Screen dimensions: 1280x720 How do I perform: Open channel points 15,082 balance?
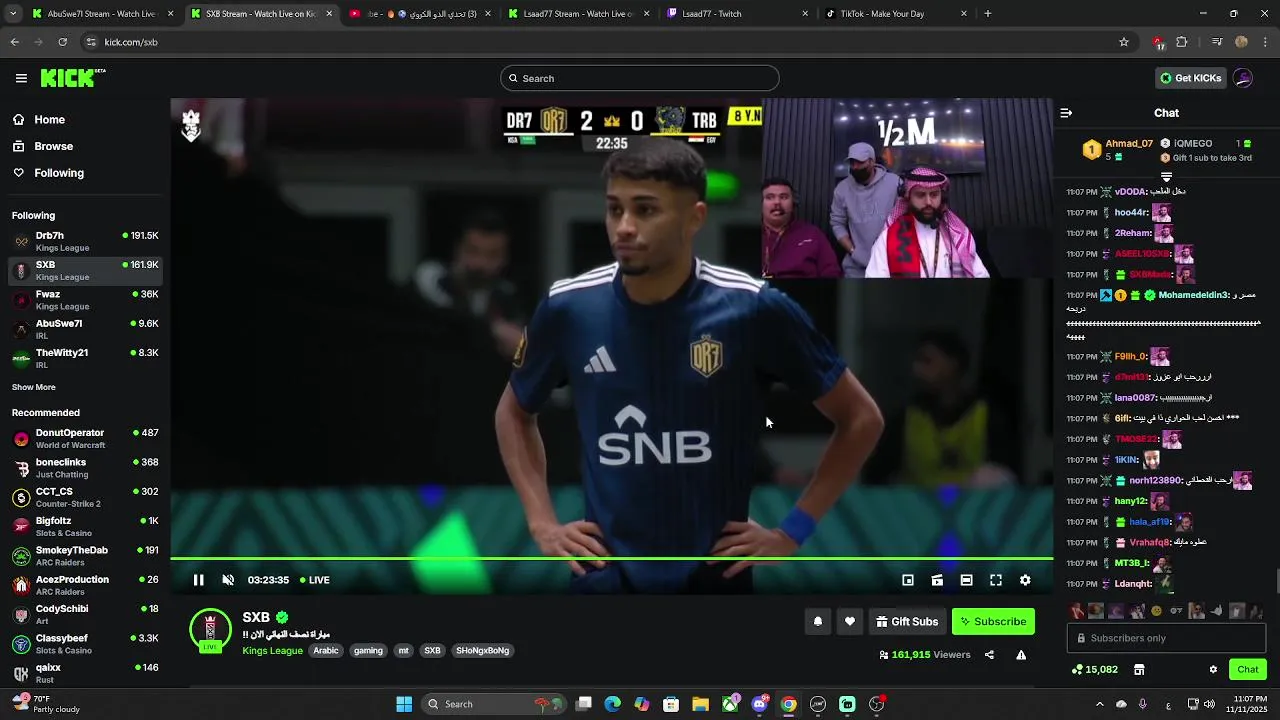pyautogui.click(x=1095, y=669)
